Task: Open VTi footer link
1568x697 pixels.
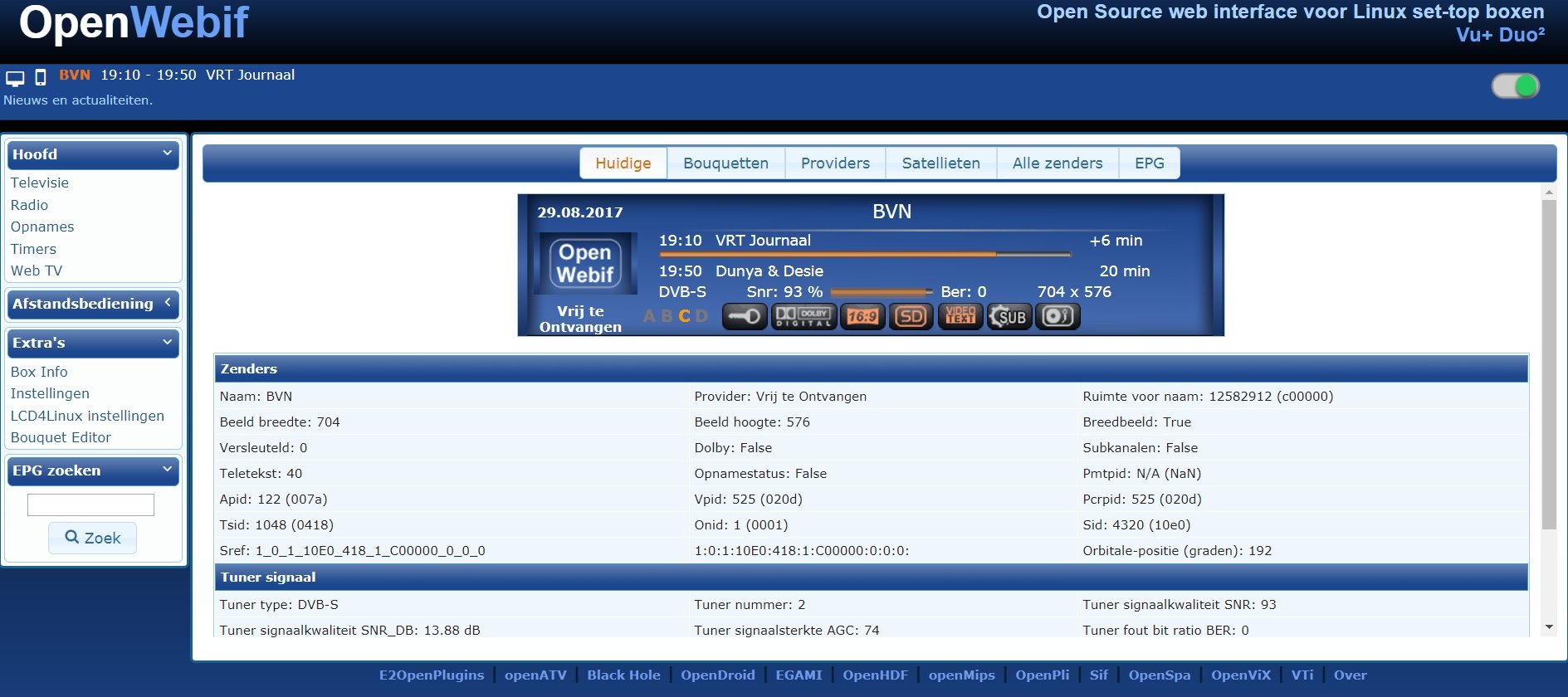Action: [x=1302, y=675]
